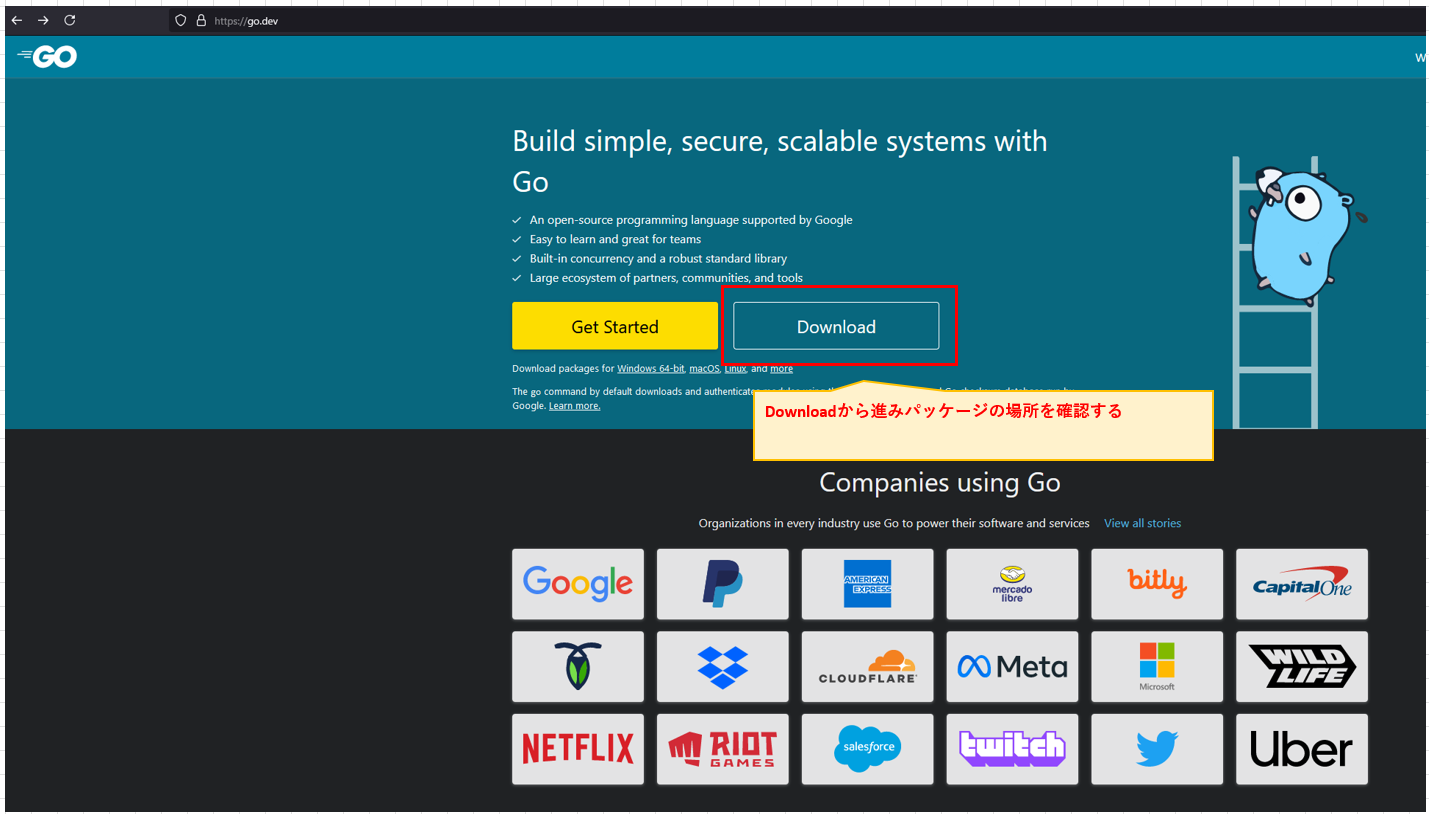Click the PayPal logo tile

click(722, 583)
